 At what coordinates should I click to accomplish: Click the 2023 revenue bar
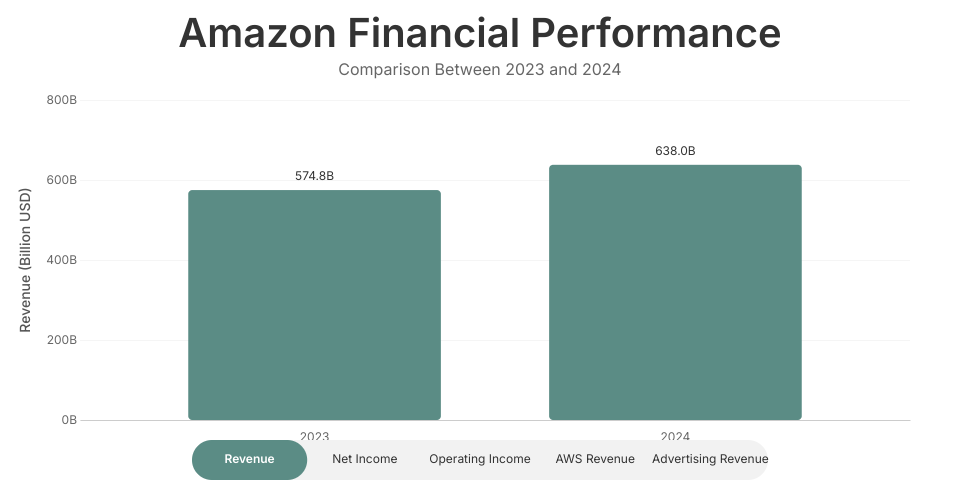[314, 305]
